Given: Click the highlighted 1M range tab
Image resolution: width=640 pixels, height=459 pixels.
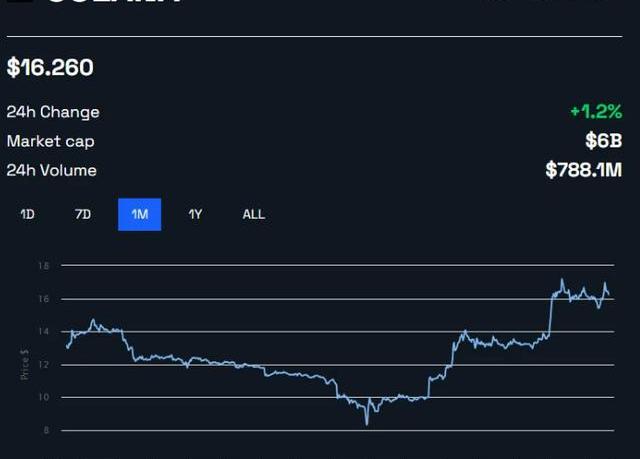Looking at the screenshot, I should click(139, 214).
